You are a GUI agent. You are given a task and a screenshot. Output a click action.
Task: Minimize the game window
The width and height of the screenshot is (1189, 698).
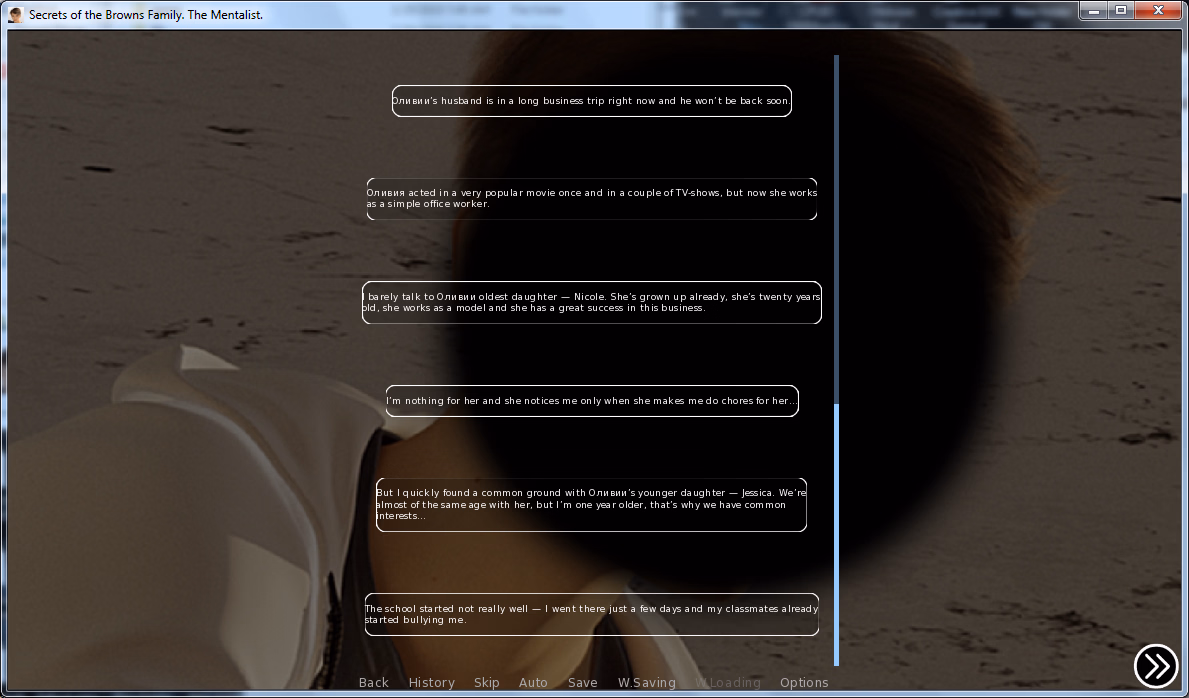tap(1093, 11)
